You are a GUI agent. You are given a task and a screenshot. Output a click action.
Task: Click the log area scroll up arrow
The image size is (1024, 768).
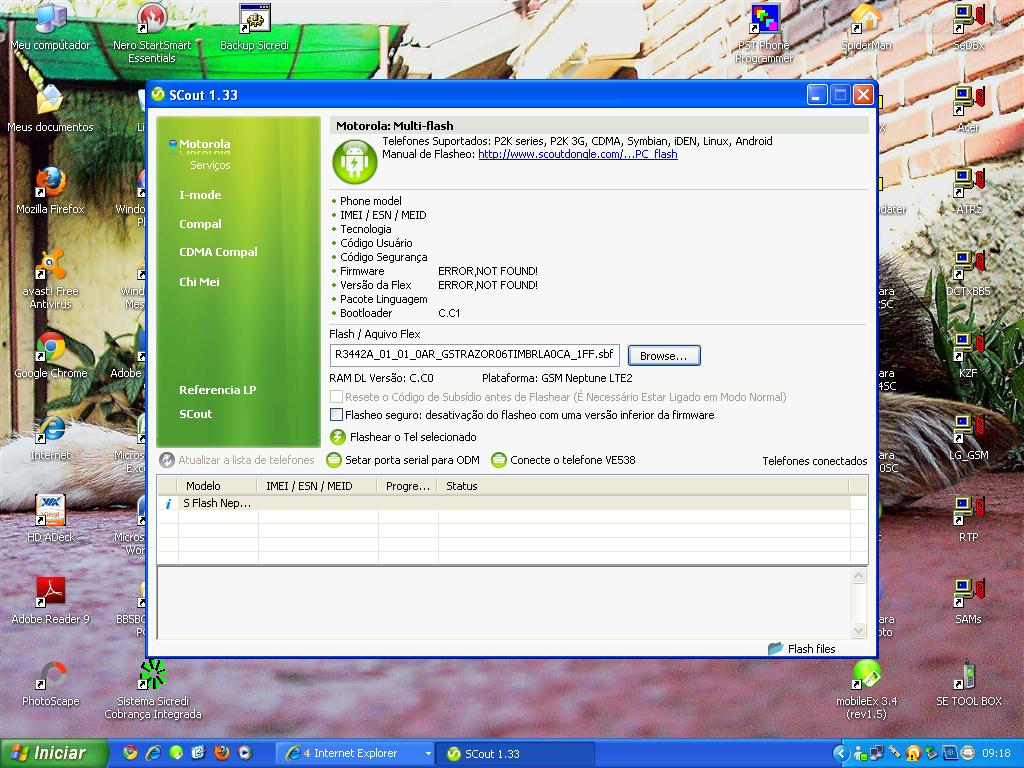[859, 575]
